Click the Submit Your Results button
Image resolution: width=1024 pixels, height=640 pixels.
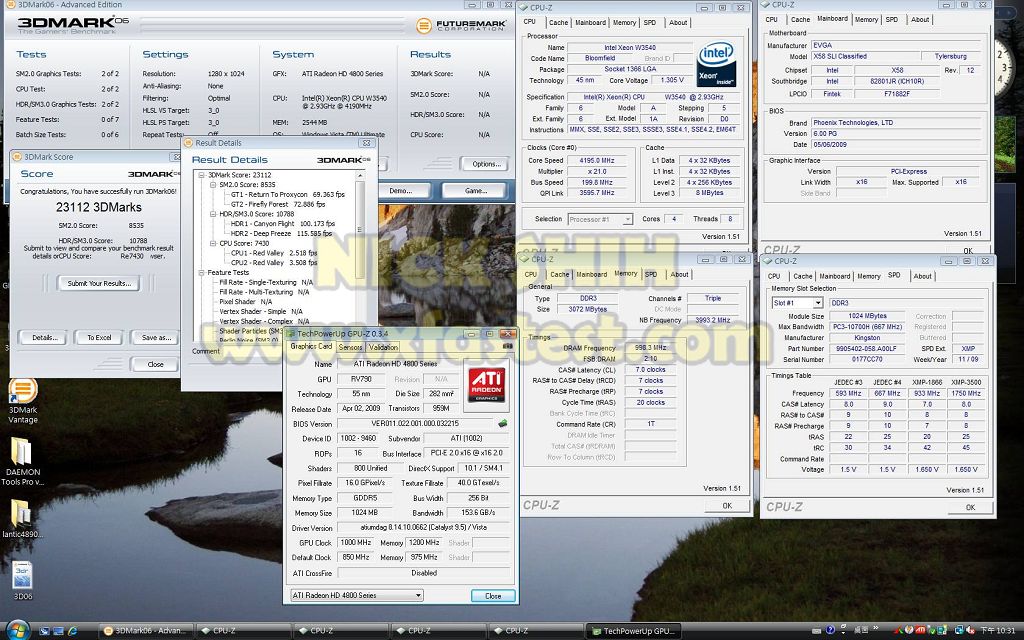point(99,283)
